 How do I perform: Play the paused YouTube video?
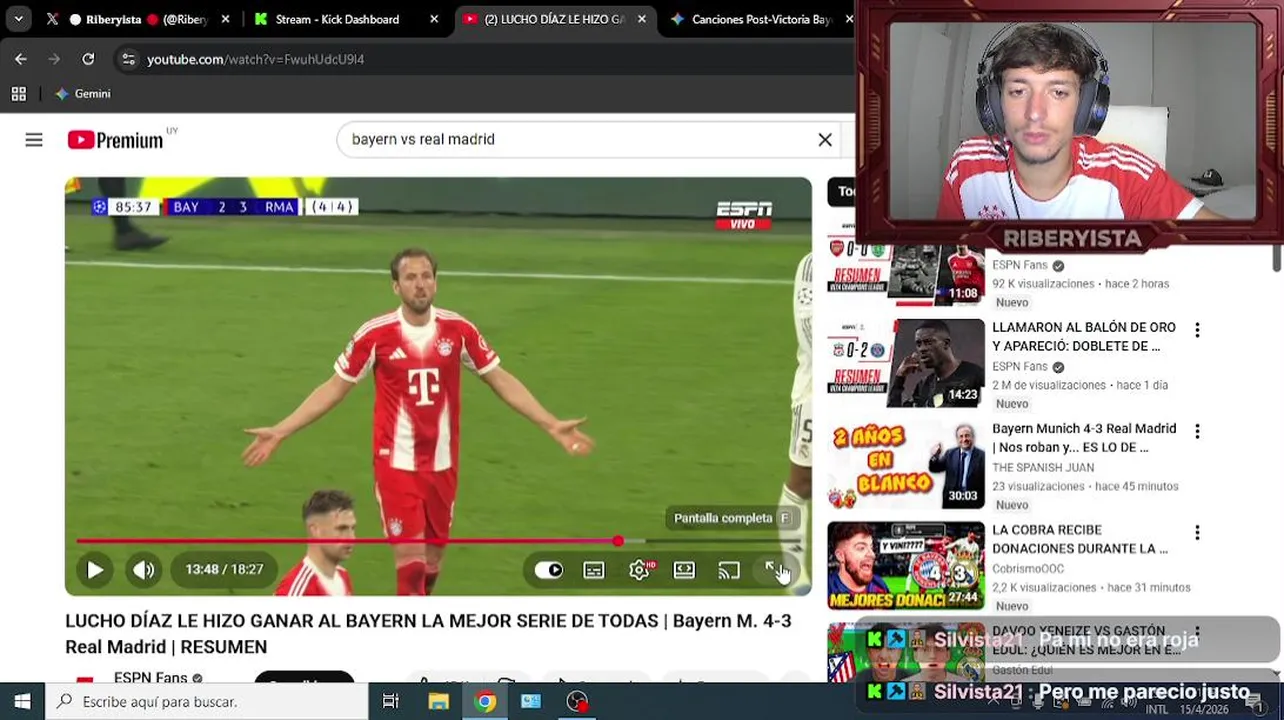click(x=95, y=570)
